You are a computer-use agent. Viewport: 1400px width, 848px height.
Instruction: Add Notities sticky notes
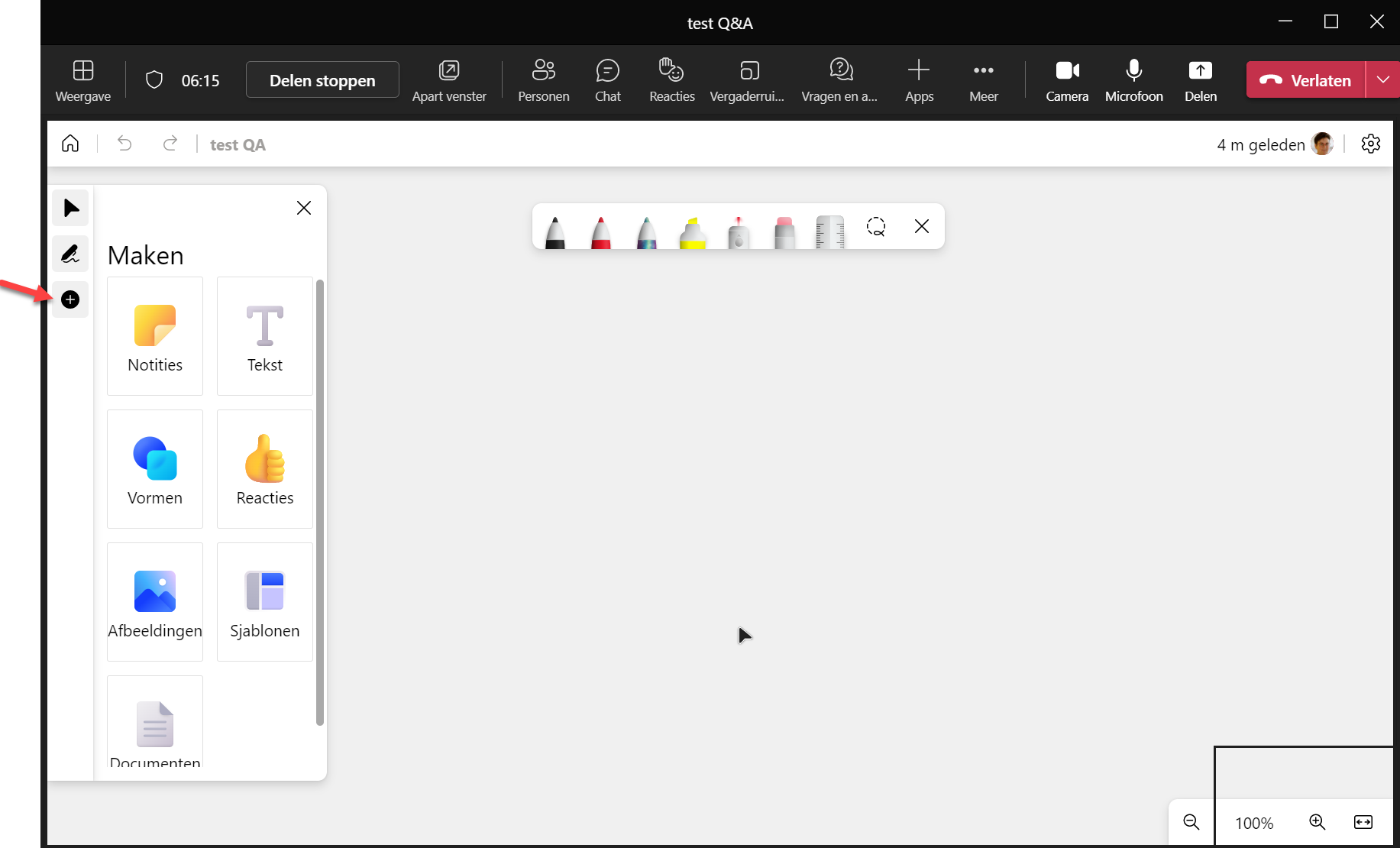(x=155, y=336)
